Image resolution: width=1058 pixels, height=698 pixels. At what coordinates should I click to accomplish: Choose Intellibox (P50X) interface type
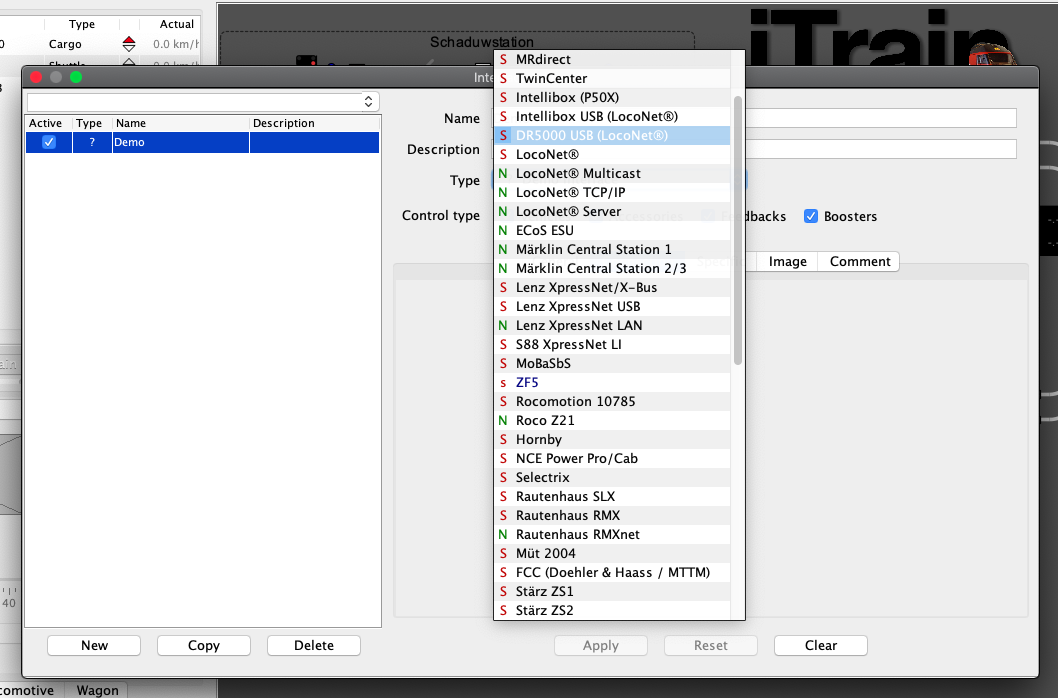click(612, 97)
